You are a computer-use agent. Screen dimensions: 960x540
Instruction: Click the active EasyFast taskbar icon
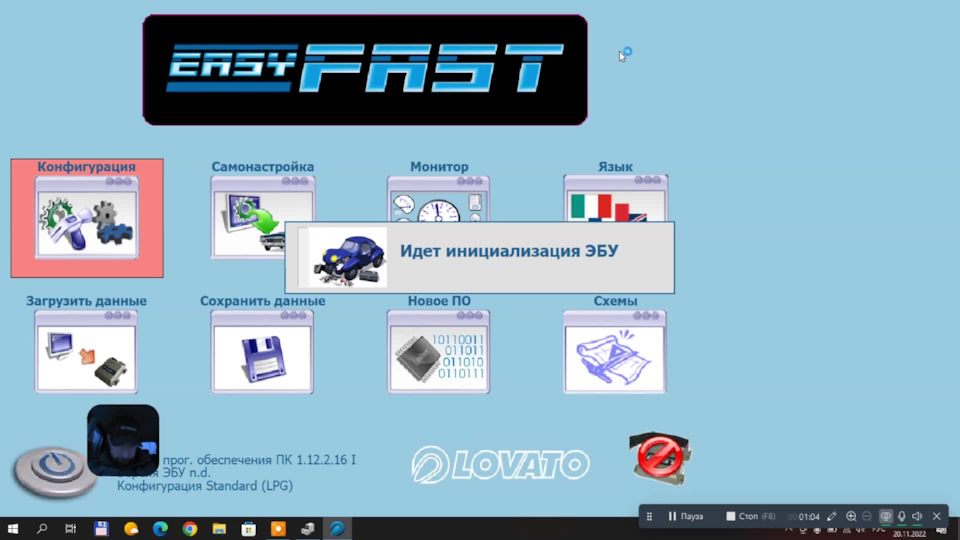pyautogui.click(x=337, y=528)
